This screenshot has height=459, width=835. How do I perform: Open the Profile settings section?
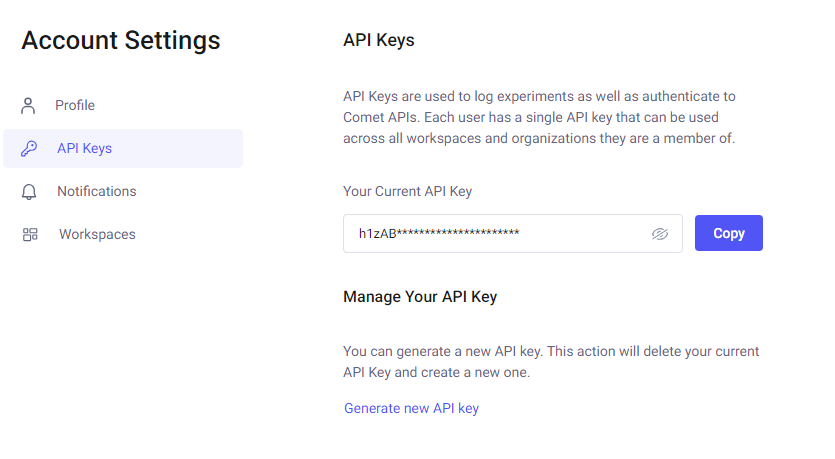(75, 105)
